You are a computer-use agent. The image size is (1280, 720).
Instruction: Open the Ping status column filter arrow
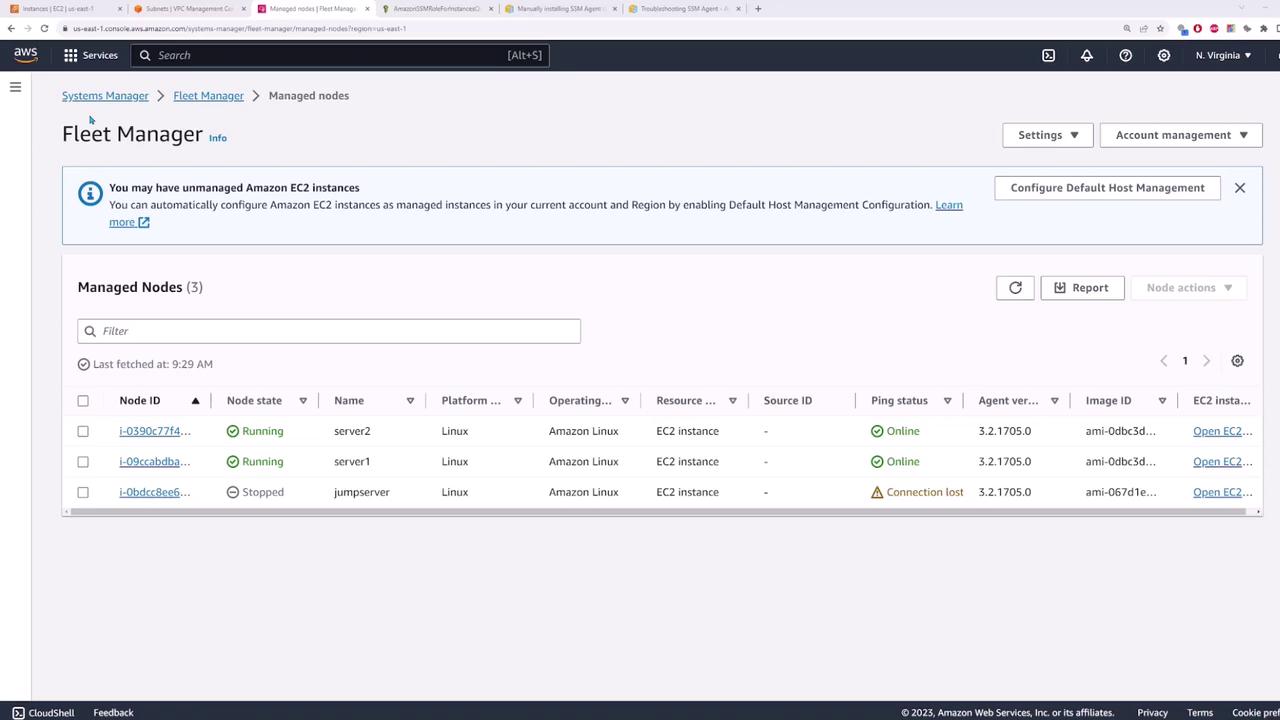click(947, 401)
